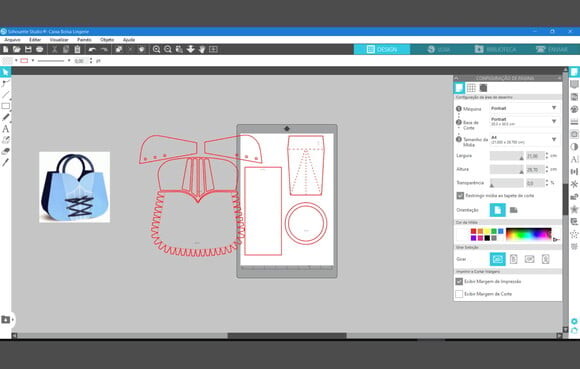The image size is (580, 369).
Task: Select the Freehand pencil tool
Action: (6, 118)
